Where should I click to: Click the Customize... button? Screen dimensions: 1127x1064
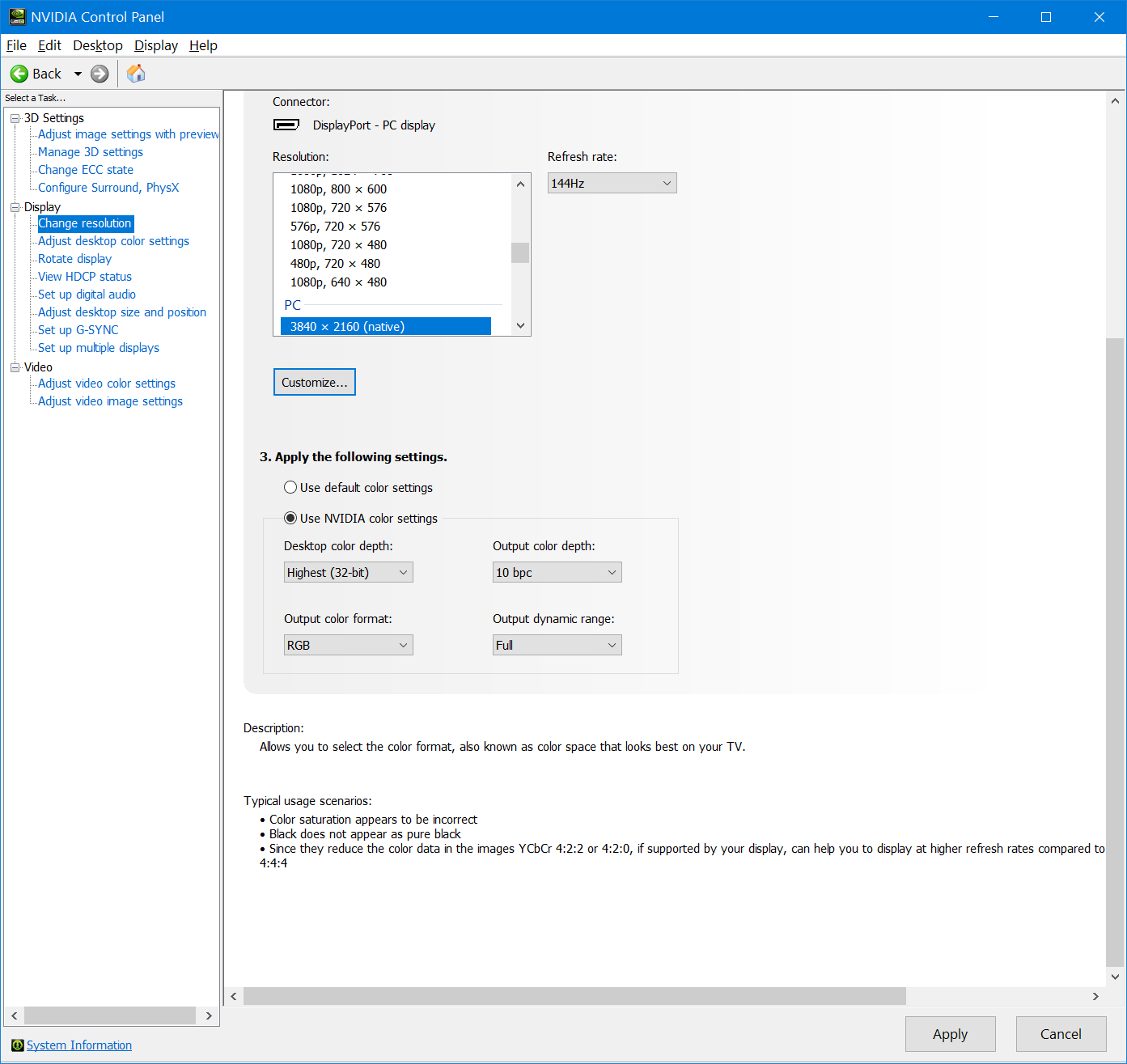315,383
